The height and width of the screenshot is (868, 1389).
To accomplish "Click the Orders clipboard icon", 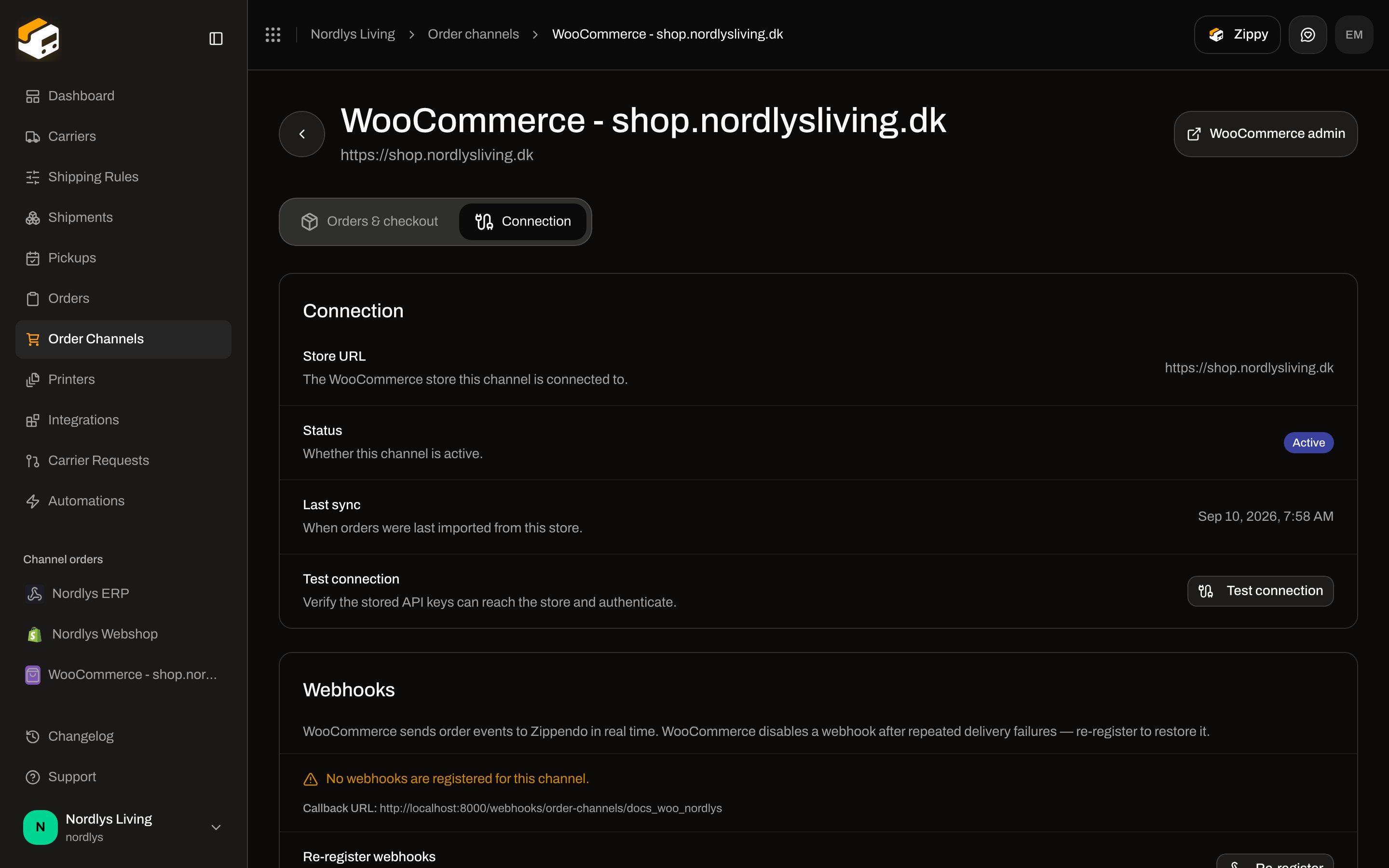I will click(33, 299).
